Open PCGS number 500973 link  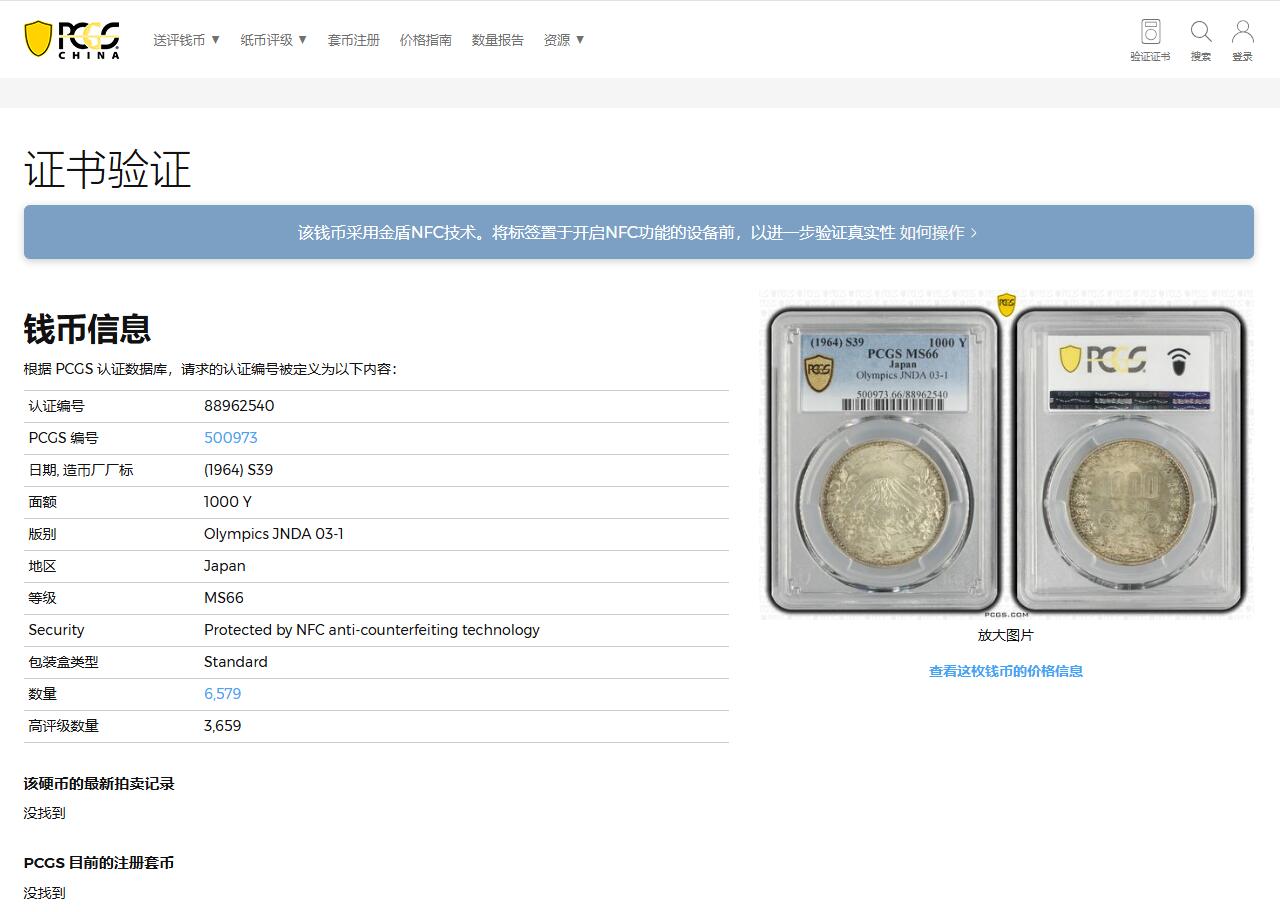[x=231, y=438]
